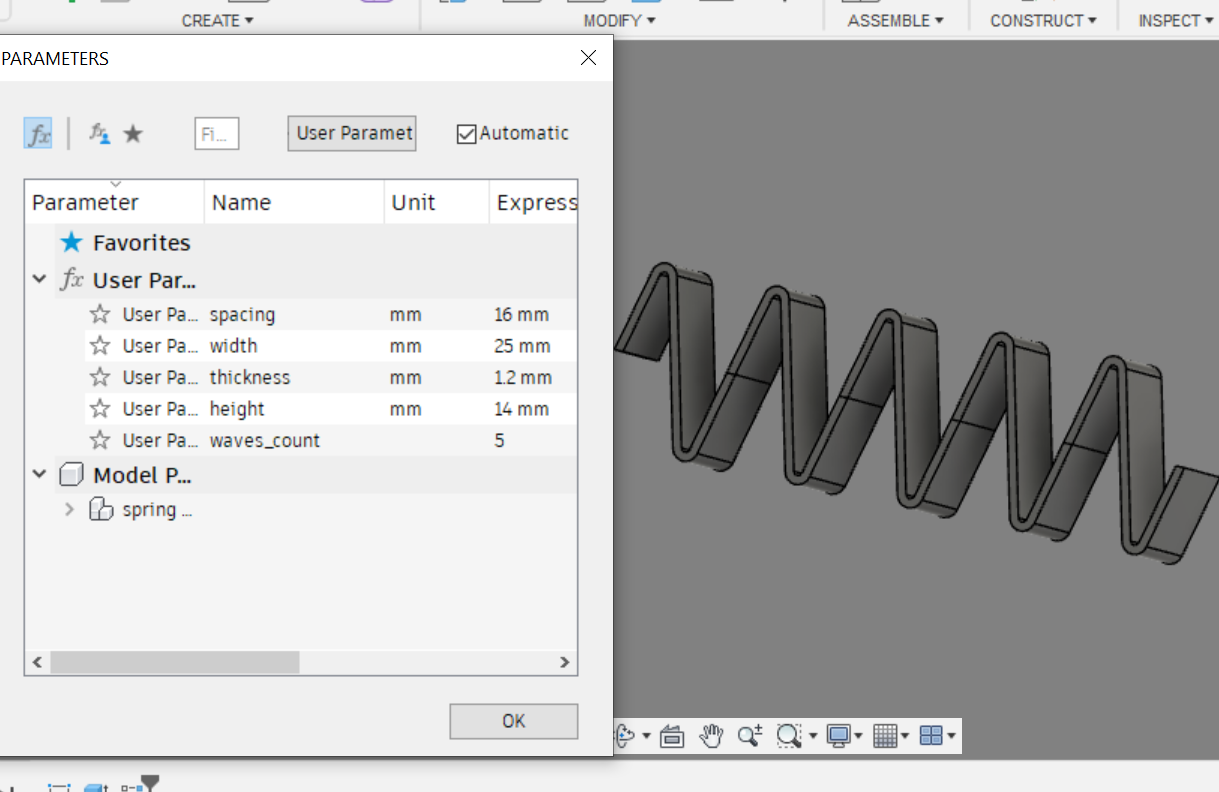Click the Filter input field
Viewport: 1219px width, 792px height.
click(x=217, y=133)
